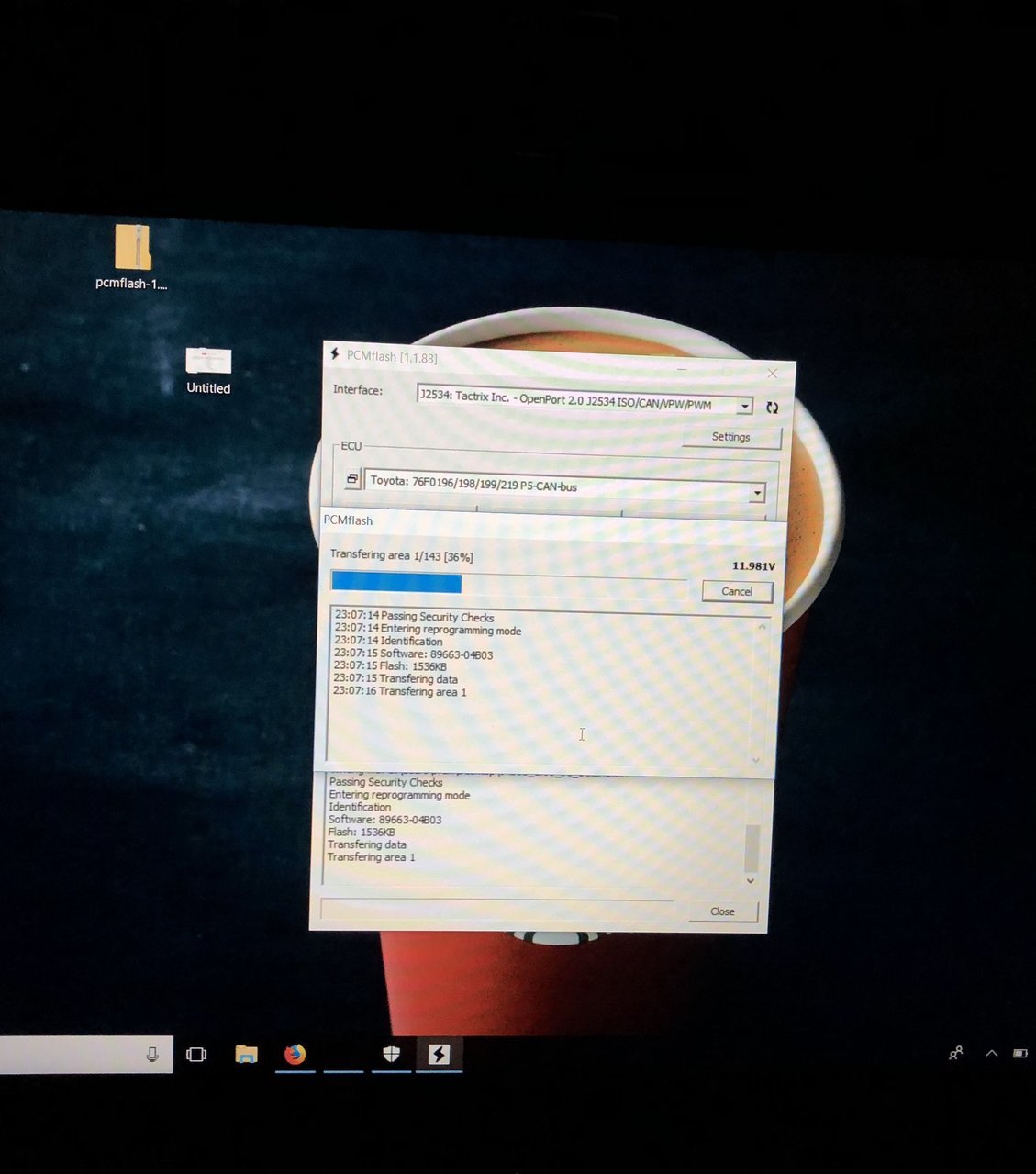Select the '23:07:14 Entering reprogramming mode' log line

click(x=428, y=630)
